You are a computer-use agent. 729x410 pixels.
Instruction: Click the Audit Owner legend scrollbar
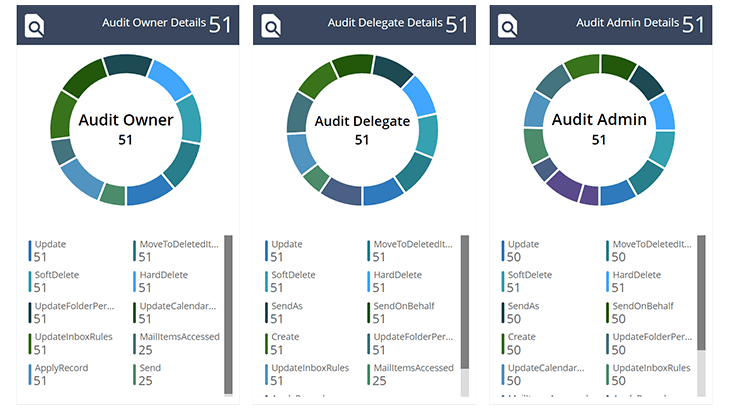[228, 312]
